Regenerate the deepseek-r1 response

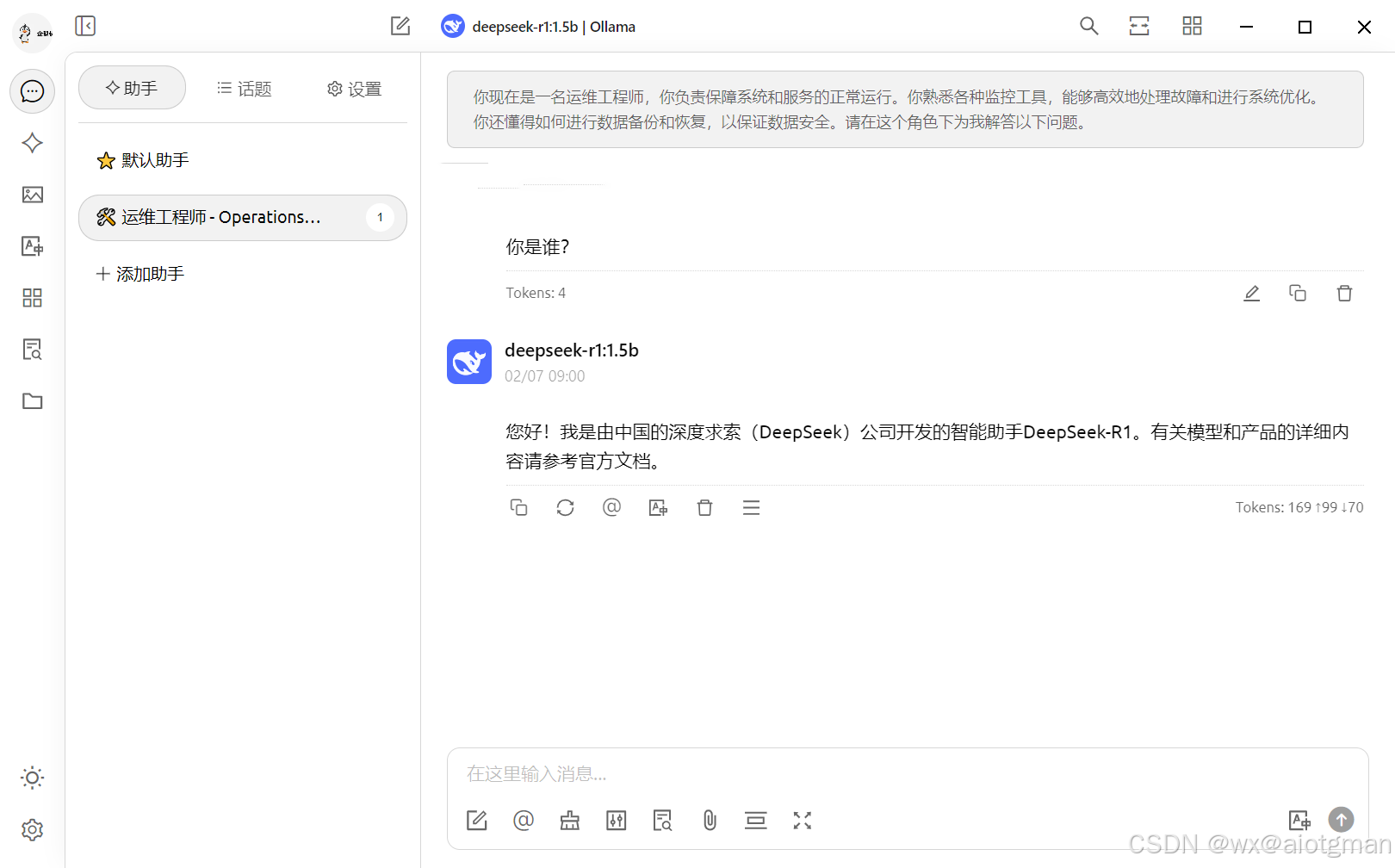[x=565, y=508]
